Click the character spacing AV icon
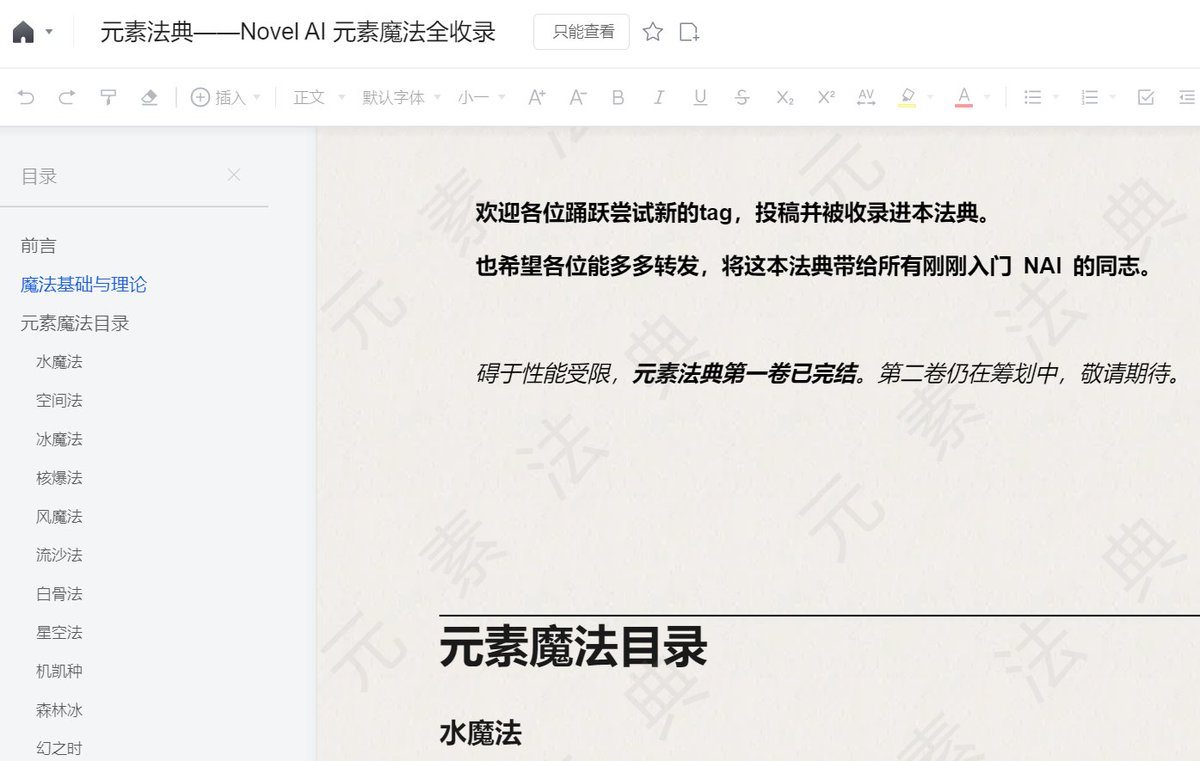The width and height of the screenshot is (1200, 761). point(866,97)
